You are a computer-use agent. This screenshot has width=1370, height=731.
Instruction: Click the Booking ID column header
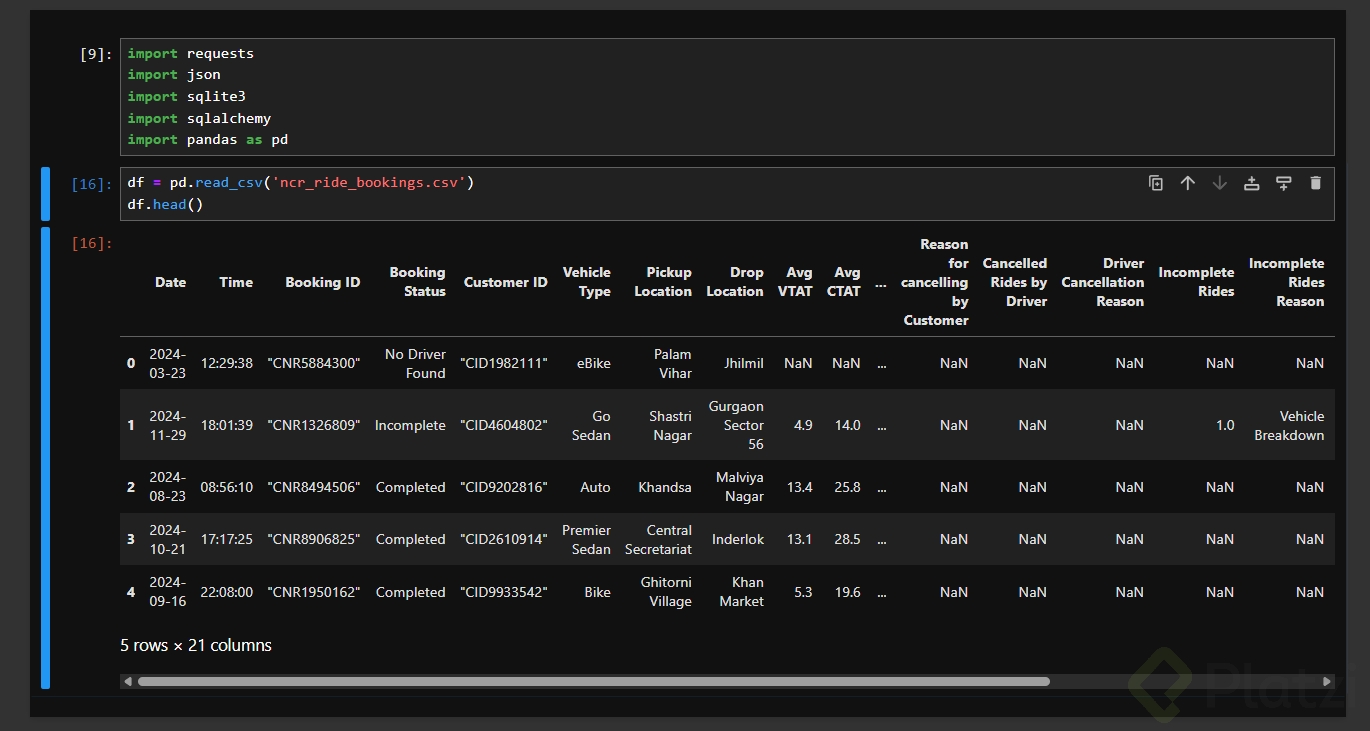322,283
